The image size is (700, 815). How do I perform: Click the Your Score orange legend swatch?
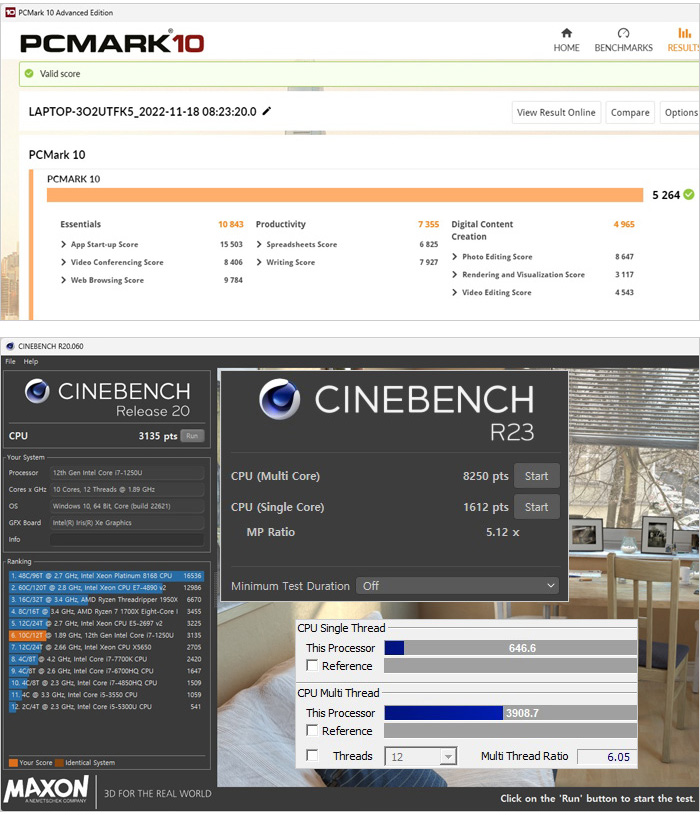[x=13, y=763]
